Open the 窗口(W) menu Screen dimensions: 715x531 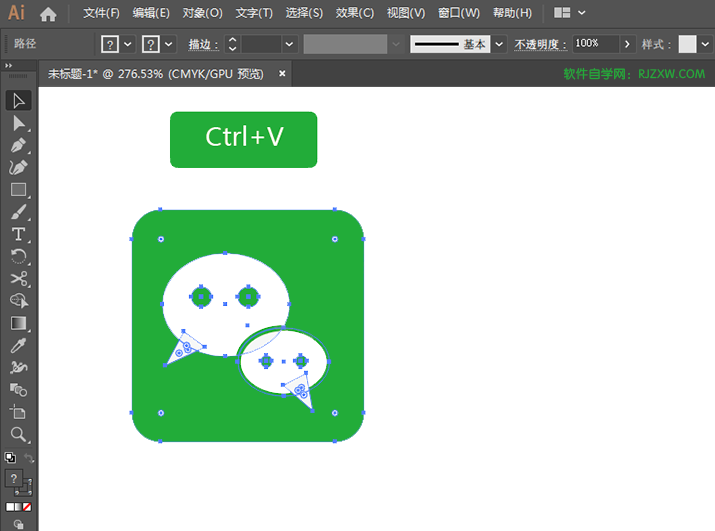(459, 13)
